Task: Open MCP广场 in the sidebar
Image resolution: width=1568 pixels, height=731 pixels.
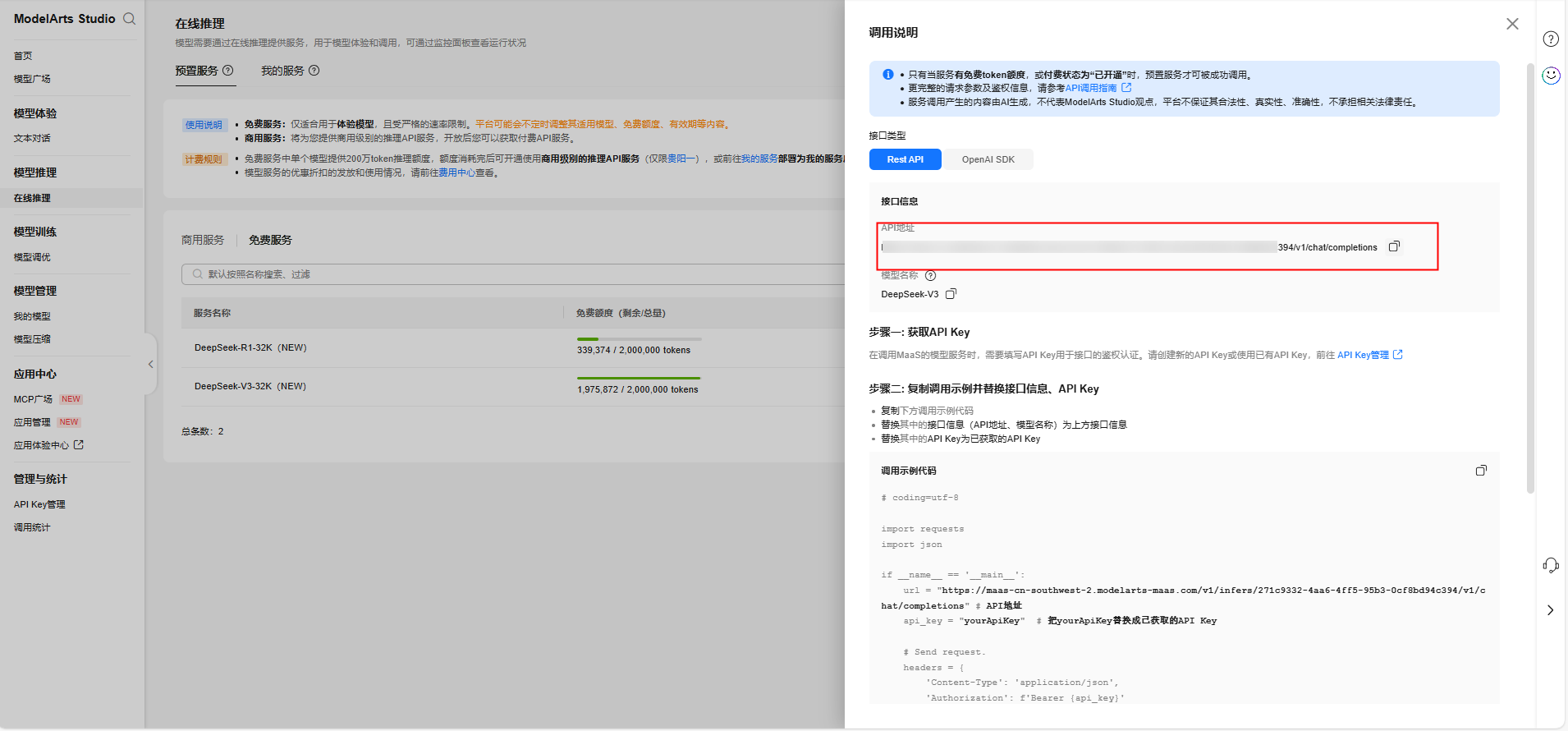Action: click(x=33, y=399)
